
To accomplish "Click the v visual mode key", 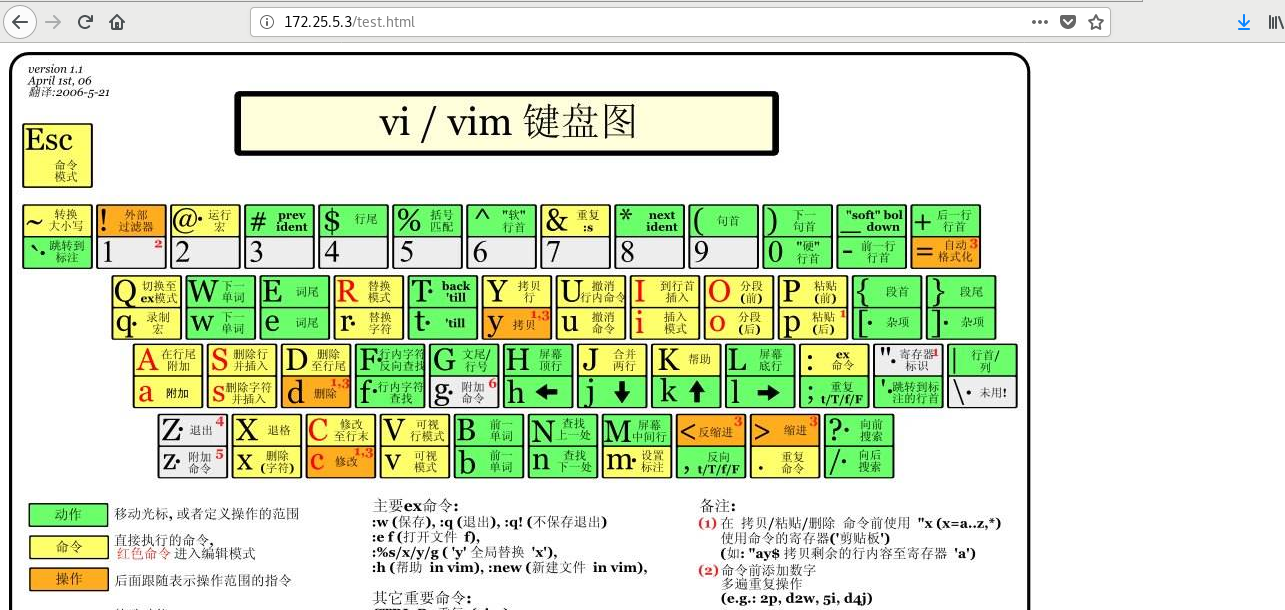I will (x=414, y=462).
